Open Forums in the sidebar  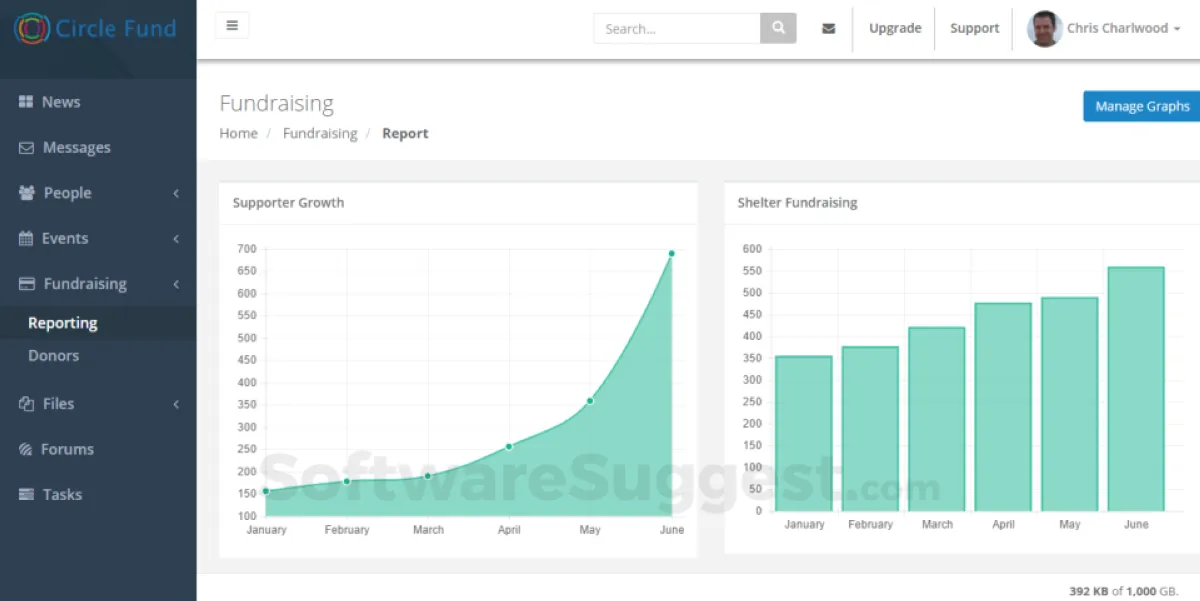(67, 449)
